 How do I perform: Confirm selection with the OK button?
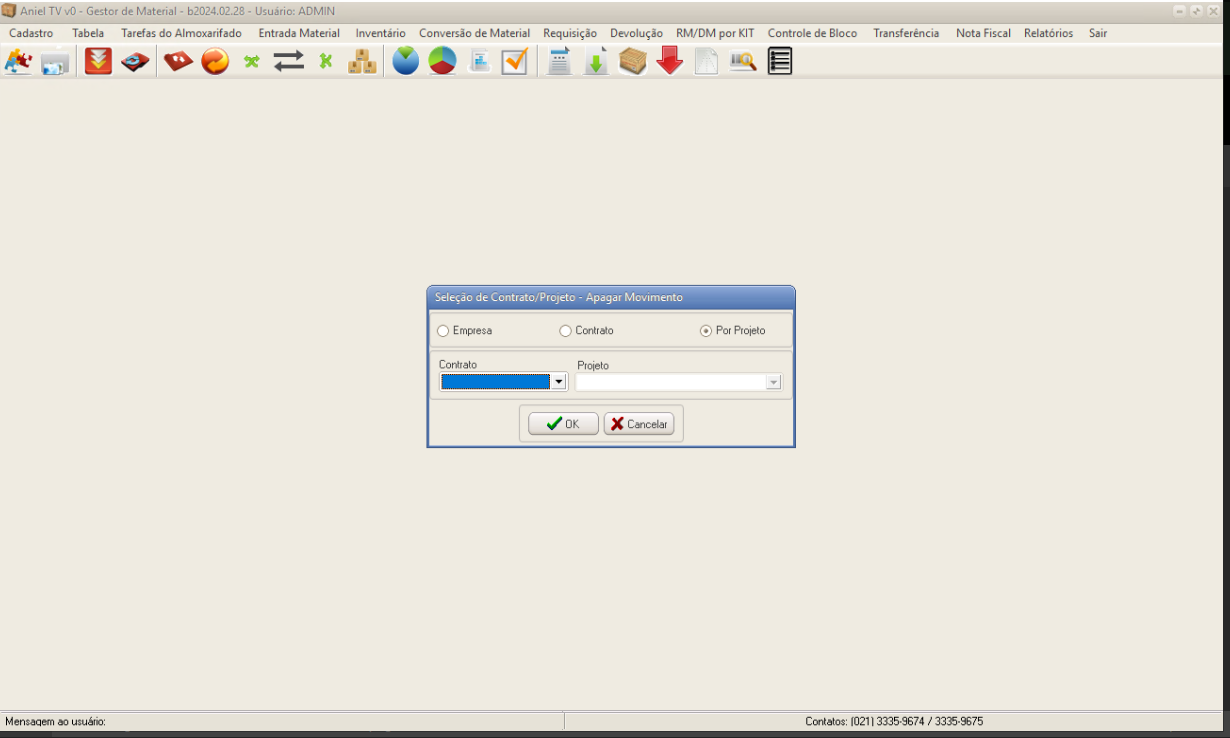point(563,424)
